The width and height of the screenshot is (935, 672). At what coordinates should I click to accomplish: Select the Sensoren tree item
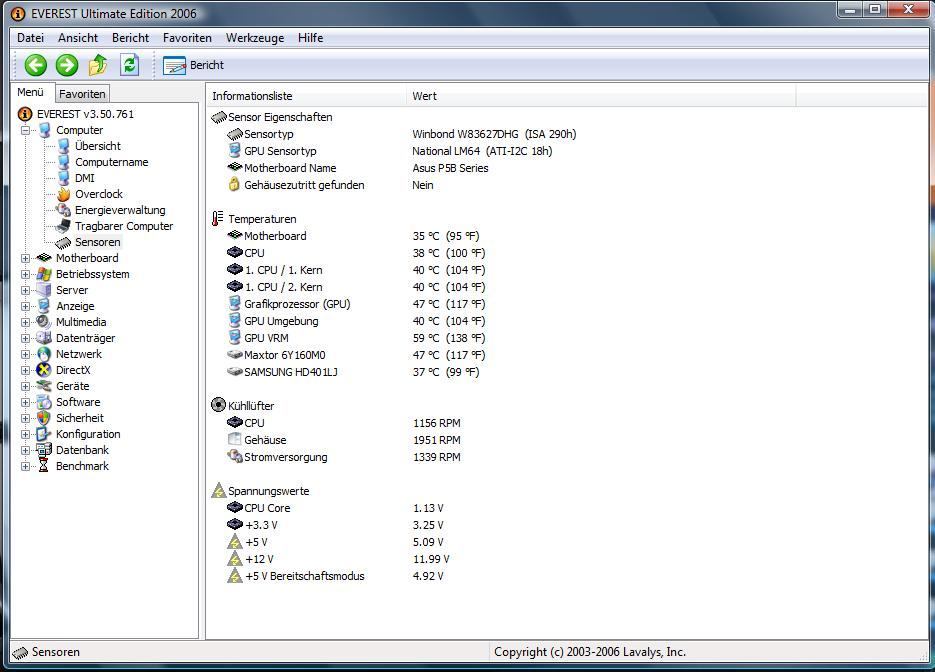click(x=98, y=242)
